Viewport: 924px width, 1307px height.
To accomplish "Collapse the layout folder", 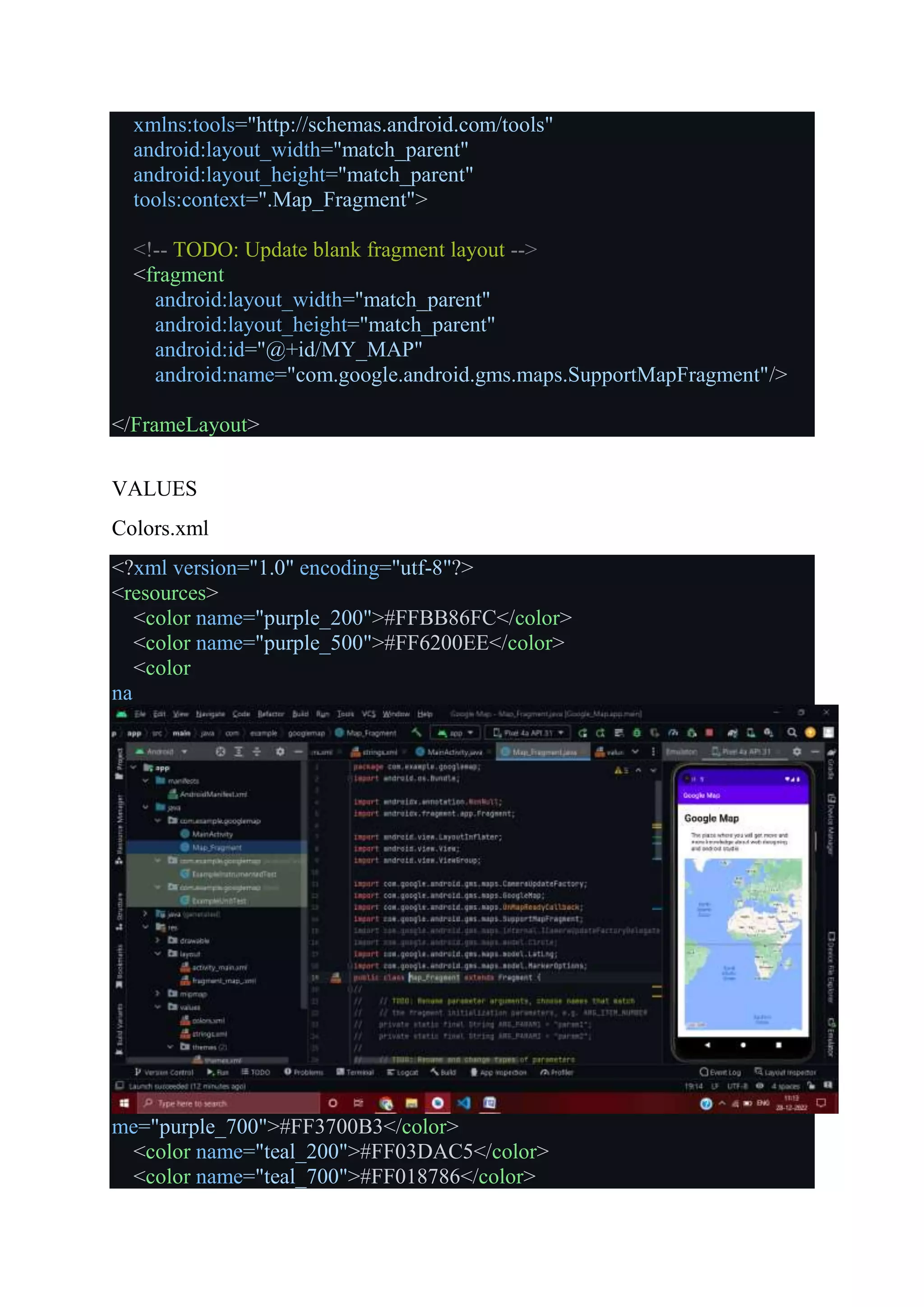I will coord(157,954).
